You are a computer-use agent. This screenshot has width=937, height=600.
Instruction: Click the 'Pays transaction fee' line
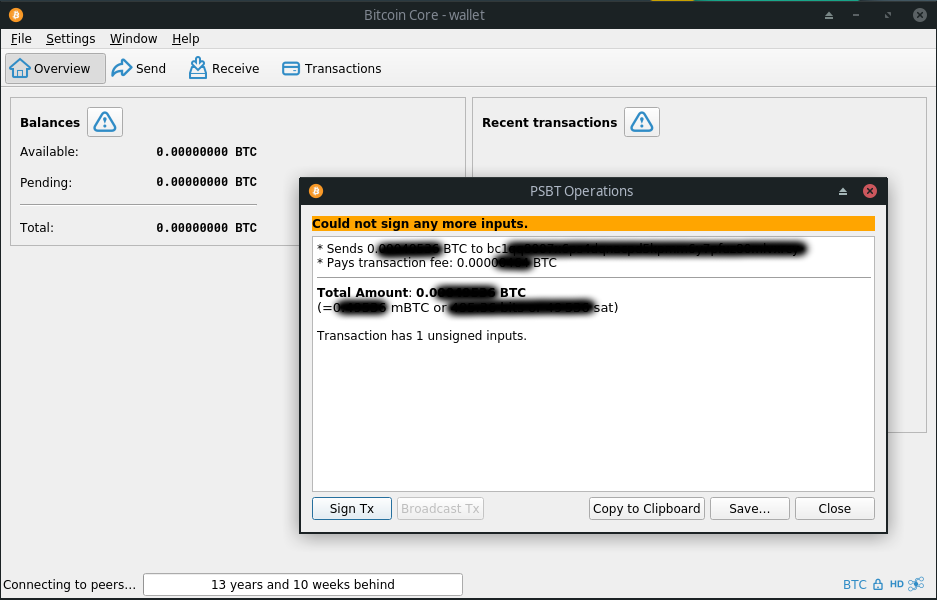click(x=437, y=263)
